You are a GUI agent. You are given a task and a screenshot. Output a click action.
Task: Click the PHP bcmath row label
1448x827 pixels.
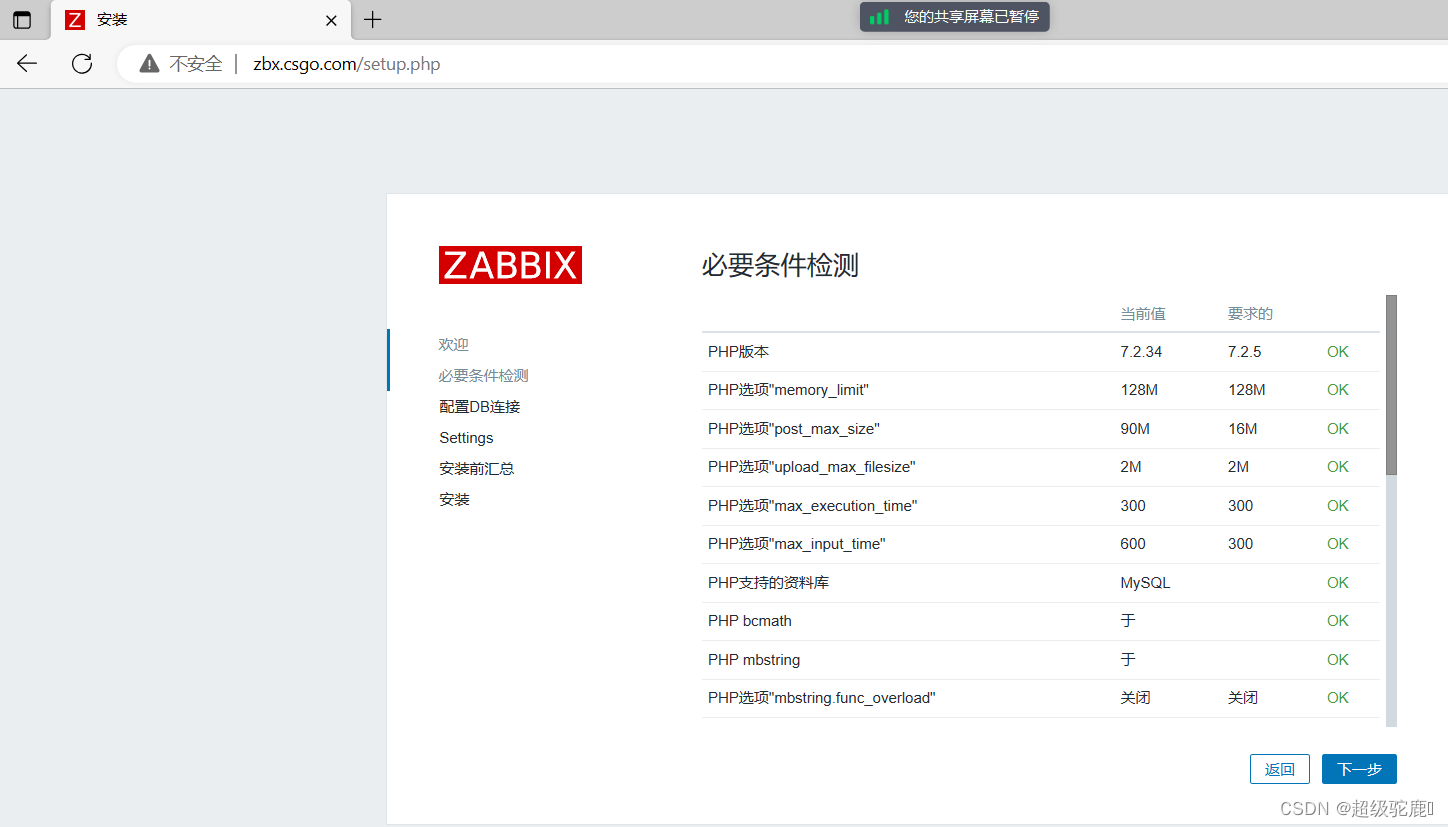750,621
